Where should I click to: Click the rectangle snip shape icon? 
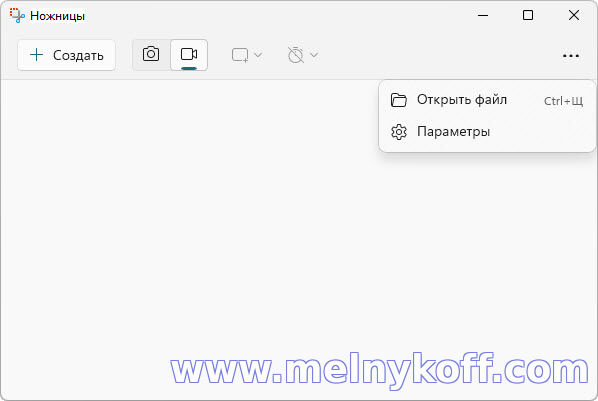click(240, 55)
